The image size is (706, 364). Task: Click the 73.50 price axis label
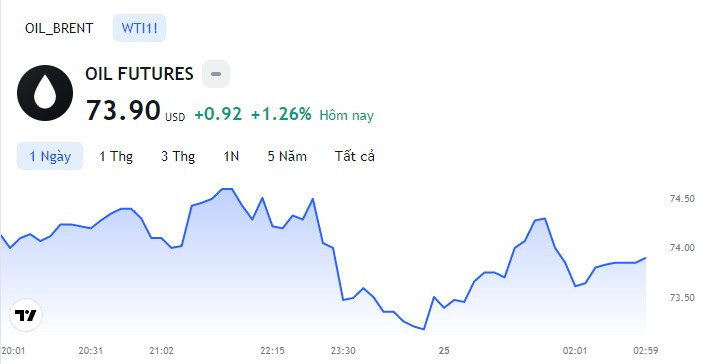(682, 298)
